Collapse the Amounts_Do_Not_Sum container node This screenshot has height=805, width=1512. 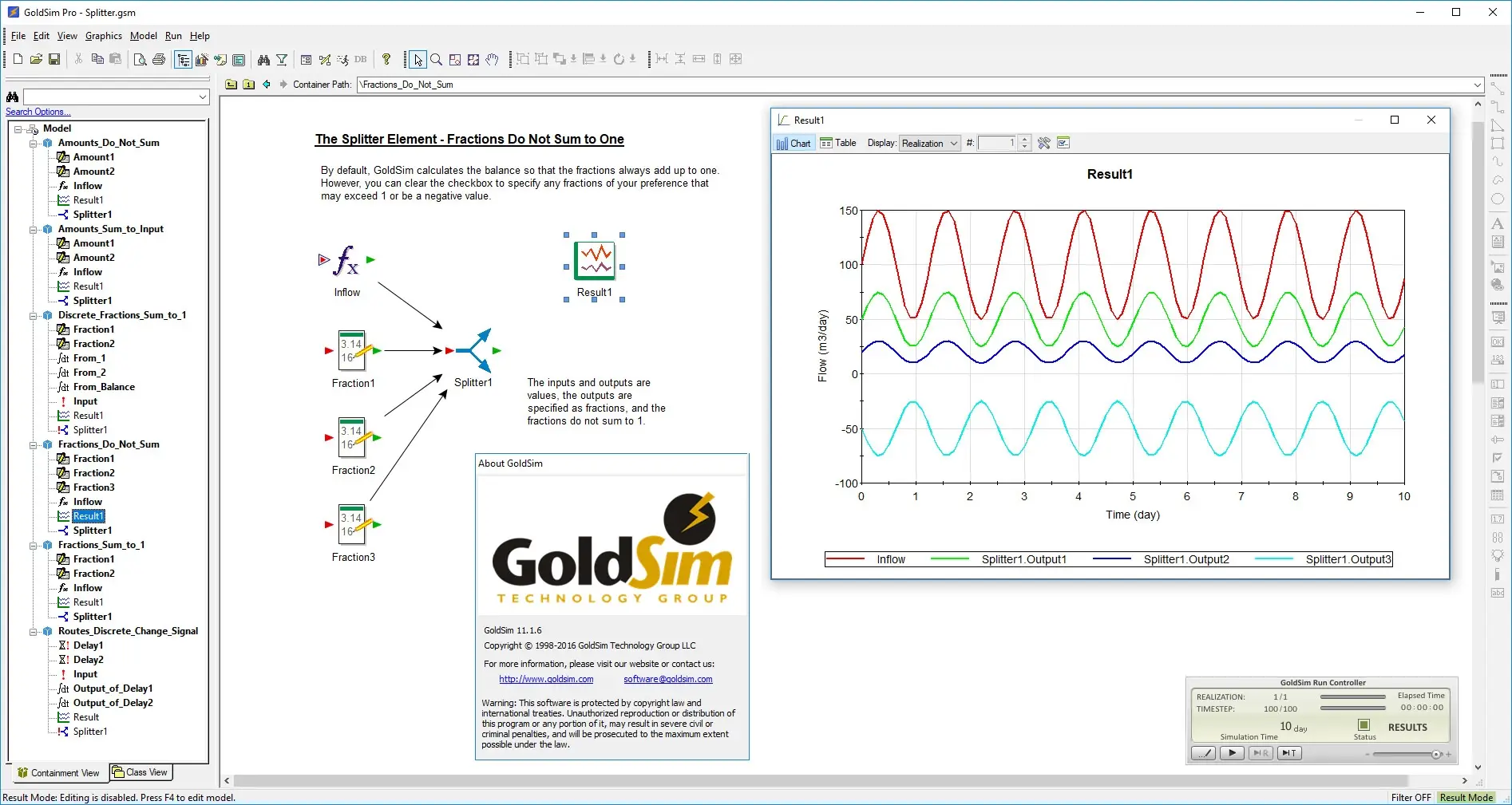[x=34, y=143]
